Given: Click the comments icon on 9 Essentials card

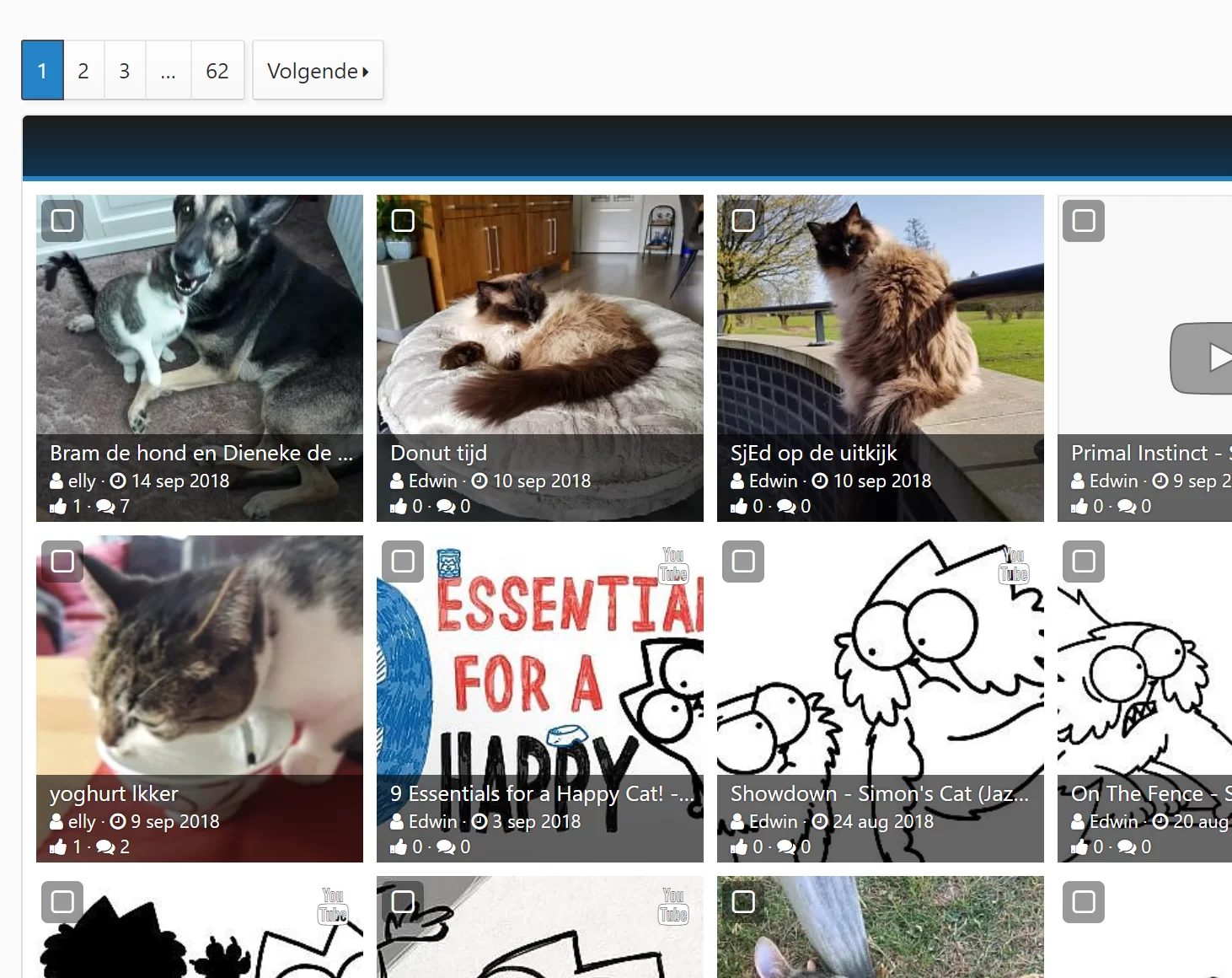Looking at the screenshot, I should (446, 846).
